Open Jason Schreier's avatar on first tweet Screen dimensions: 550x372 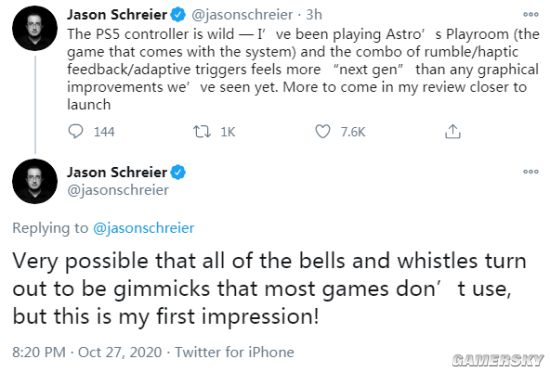(35, 28)
